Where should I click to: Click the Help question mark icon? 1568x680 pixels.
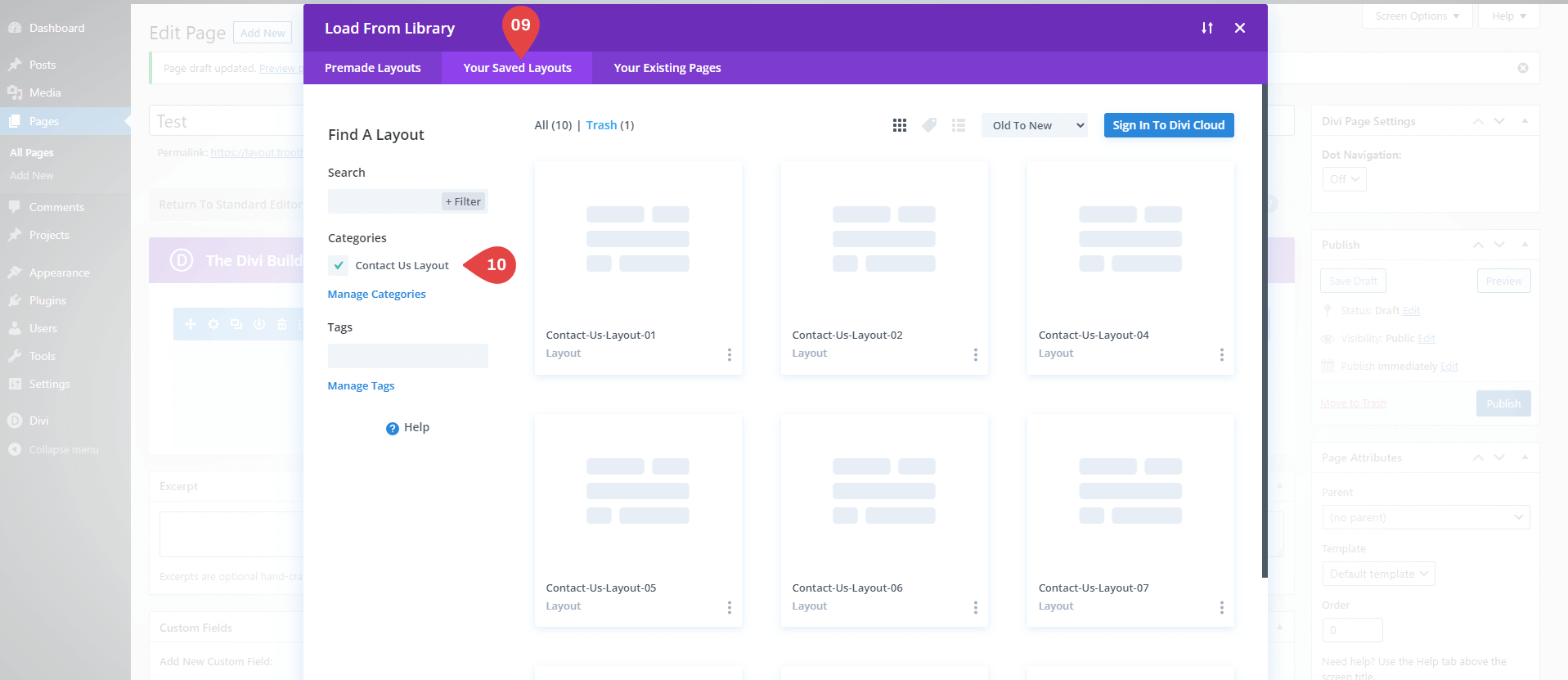coord(393,428)
